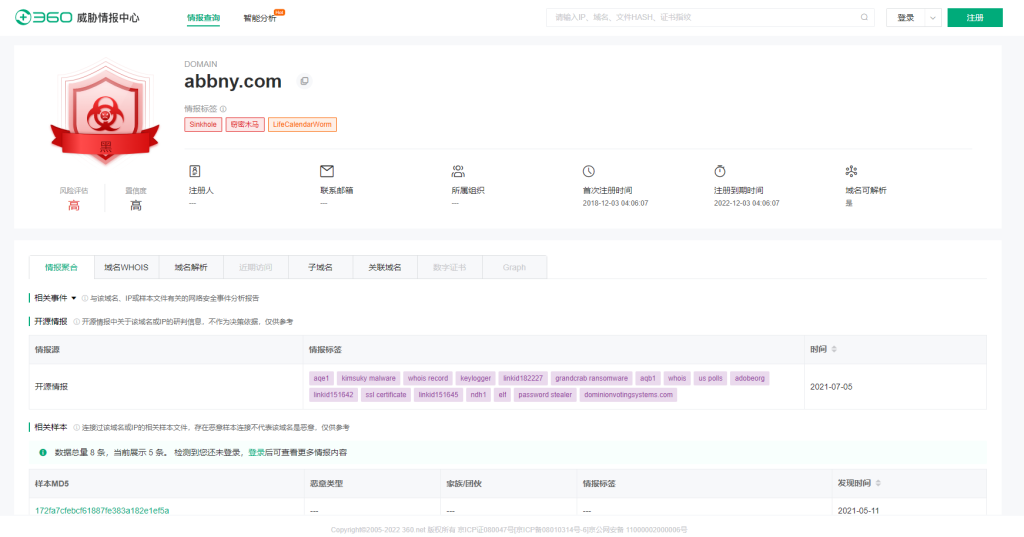1024x537 pixels.
Task: Click first registration time 2018-12-03 04:06:07
Action: (x=615, y=203)
